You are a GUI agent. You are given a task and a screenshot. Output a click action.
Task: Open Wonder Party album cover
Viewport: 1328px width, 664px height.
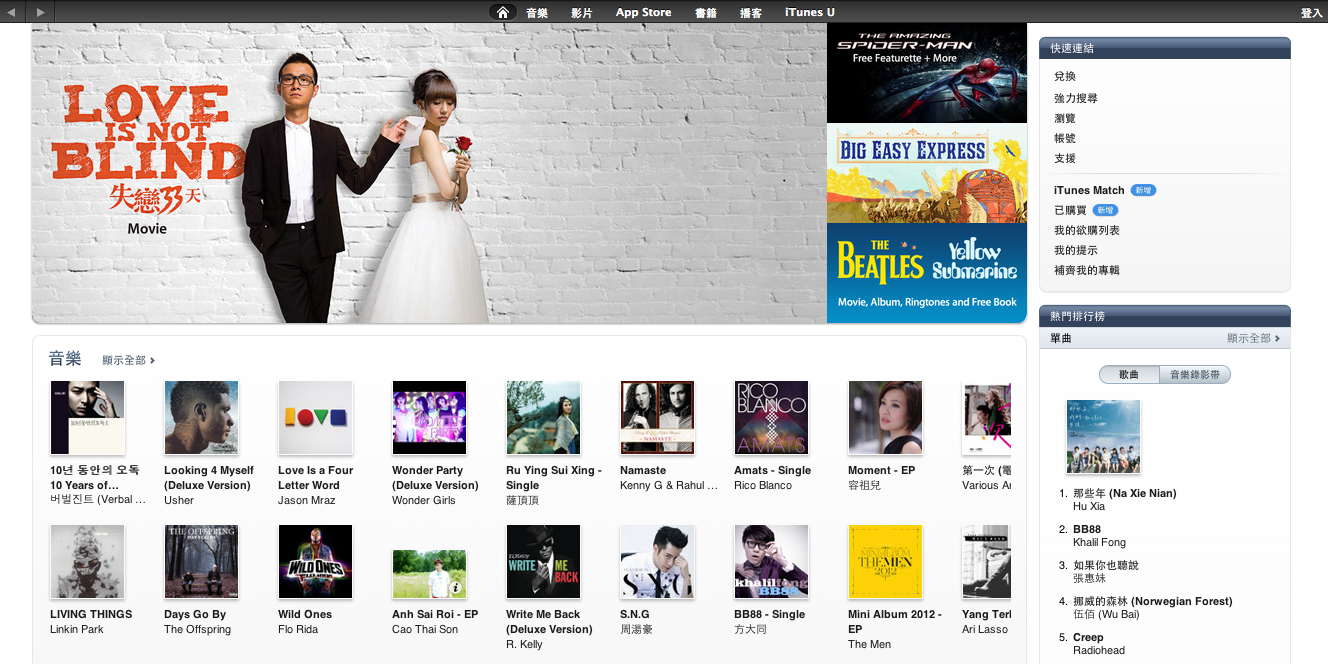[429, 418]
